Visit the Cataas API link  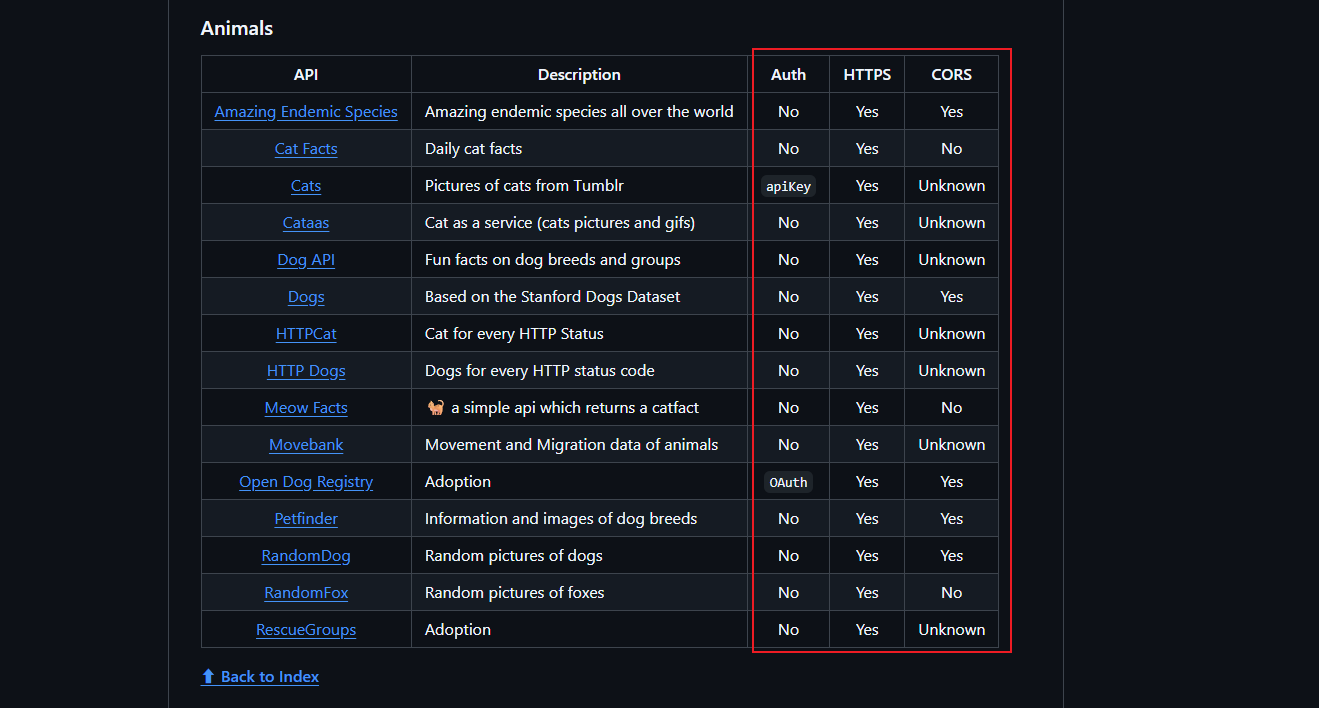306,223
